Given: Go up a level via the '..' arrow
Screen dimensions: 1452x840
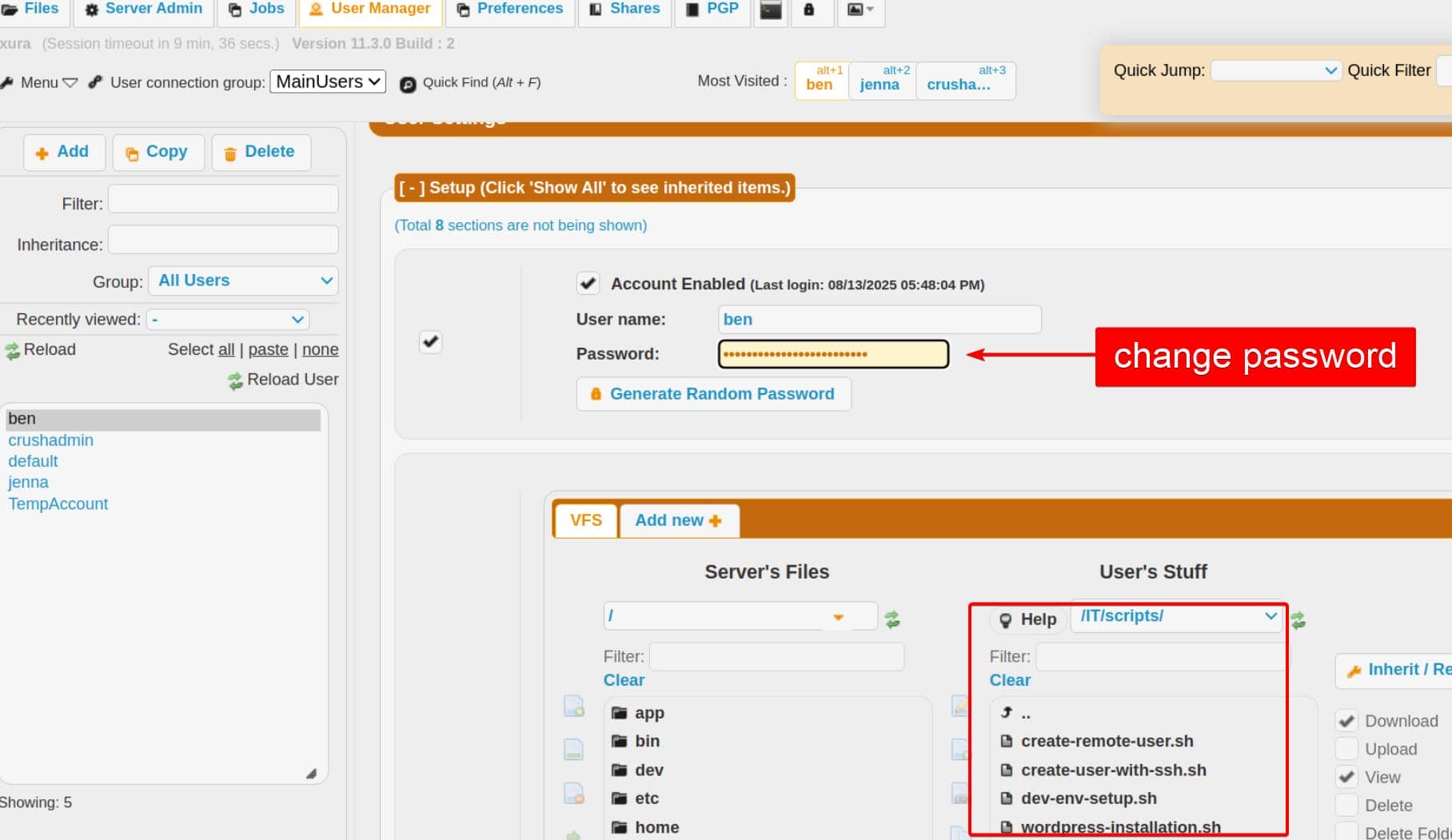Looking at the screenshot, I should (x=1007, y=713).
